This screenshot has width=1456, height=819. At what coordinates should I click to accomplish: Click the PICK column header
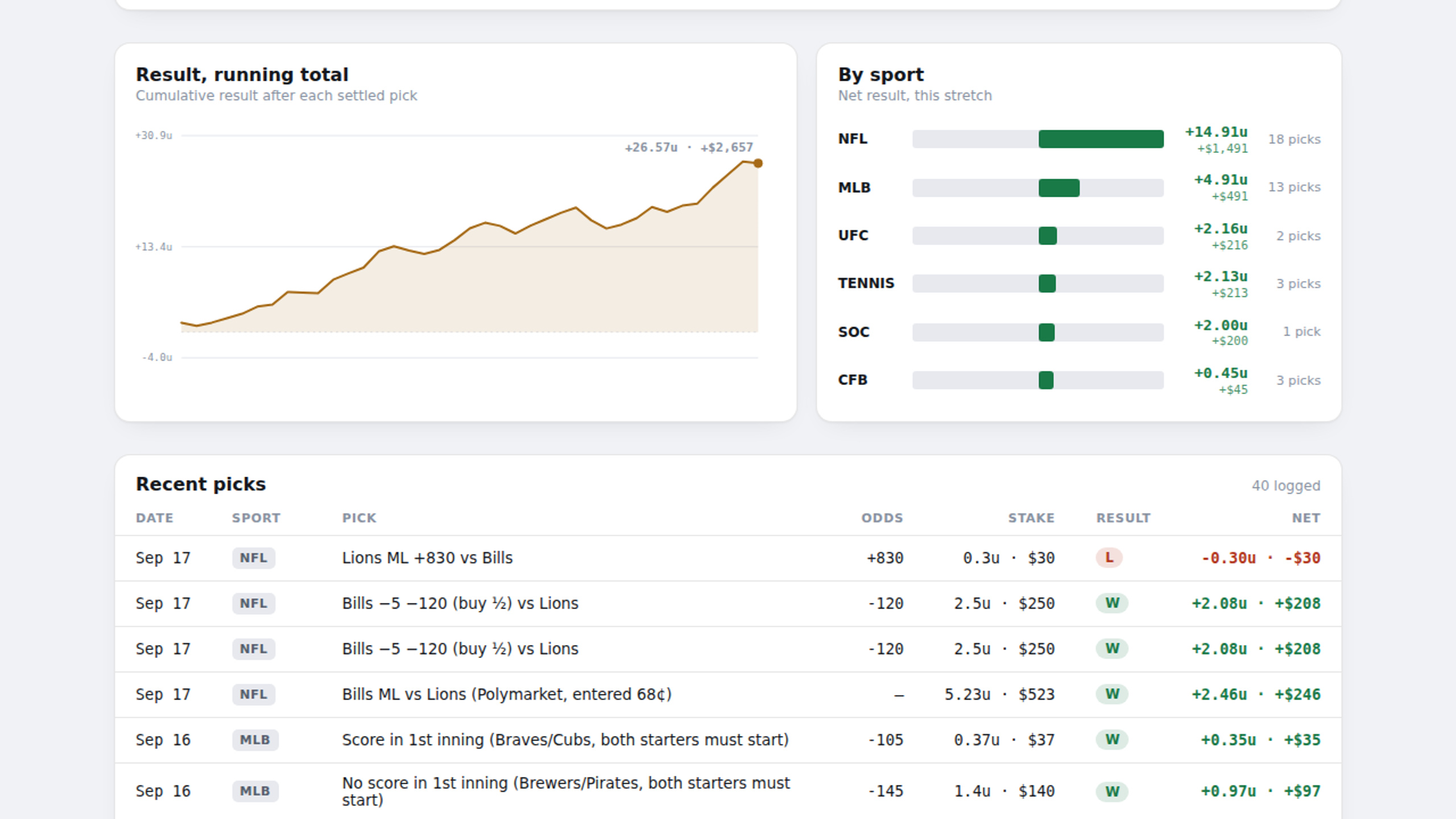click(x=359, y=518)
